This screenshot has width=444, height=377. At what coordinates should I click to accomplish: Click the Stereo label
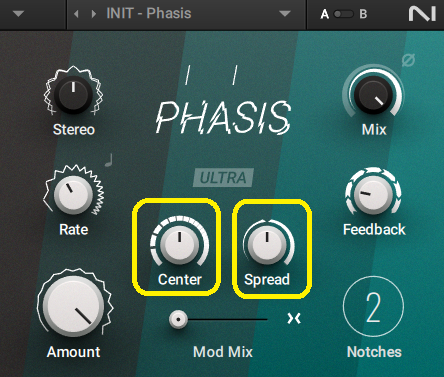[x=74, y=130]
